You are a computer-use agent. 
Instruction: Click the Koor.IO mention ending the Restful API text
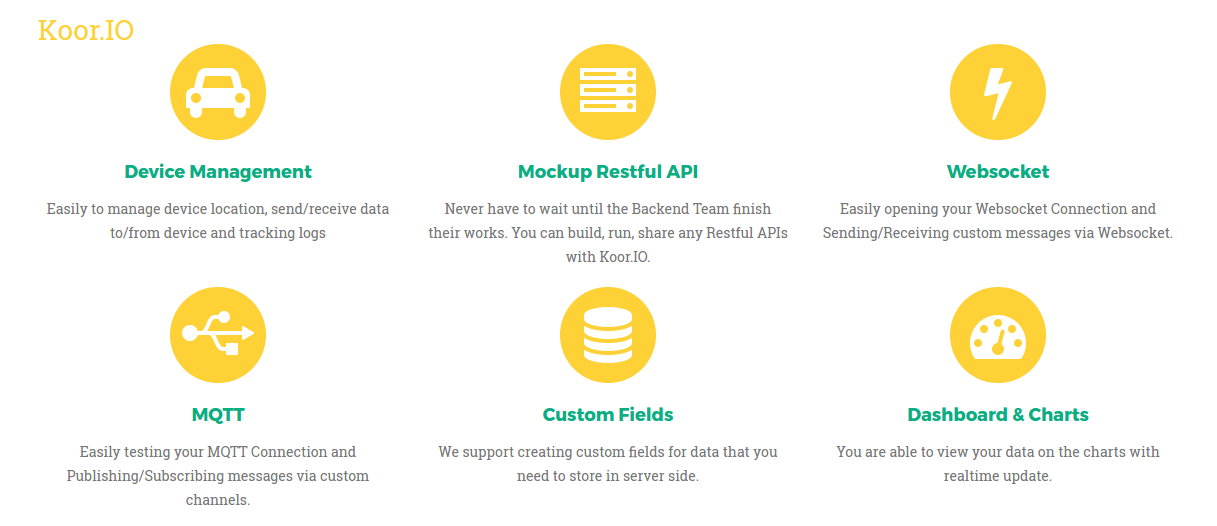click(x=624, y=257)
